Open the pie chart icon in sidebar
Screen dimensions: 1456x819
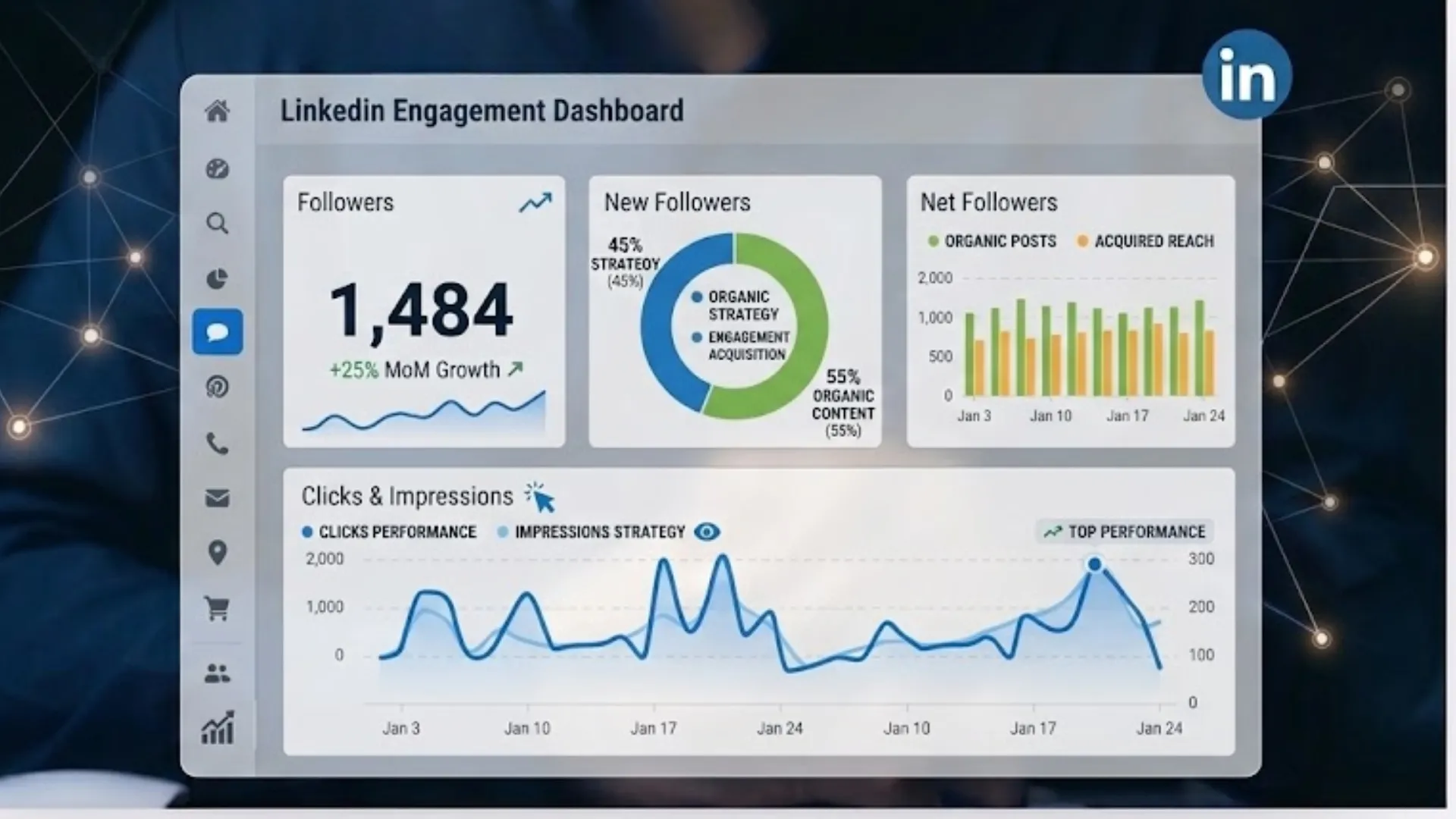point(218,278)
